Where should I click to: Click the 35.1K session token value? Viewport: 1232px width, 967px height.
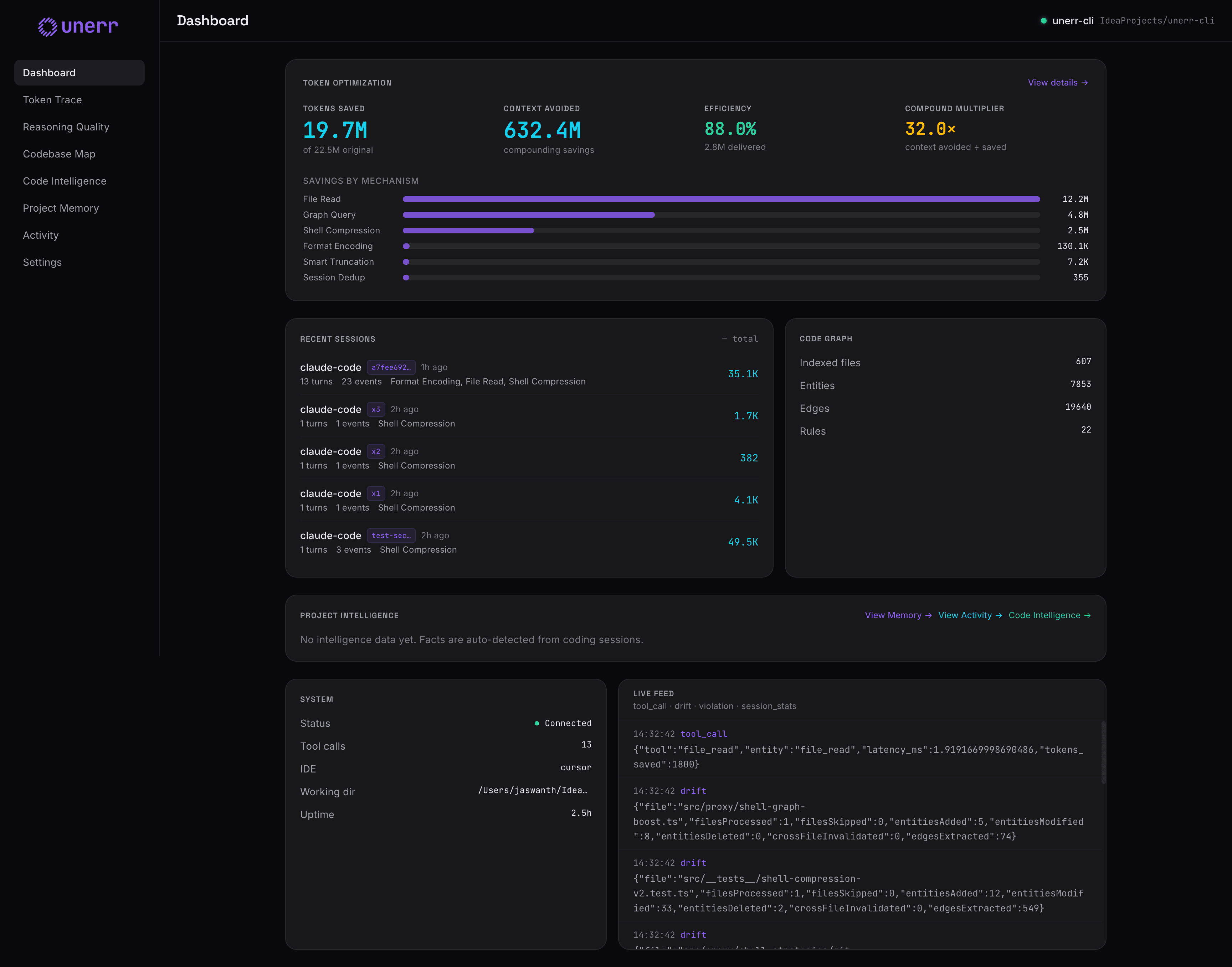743,374
